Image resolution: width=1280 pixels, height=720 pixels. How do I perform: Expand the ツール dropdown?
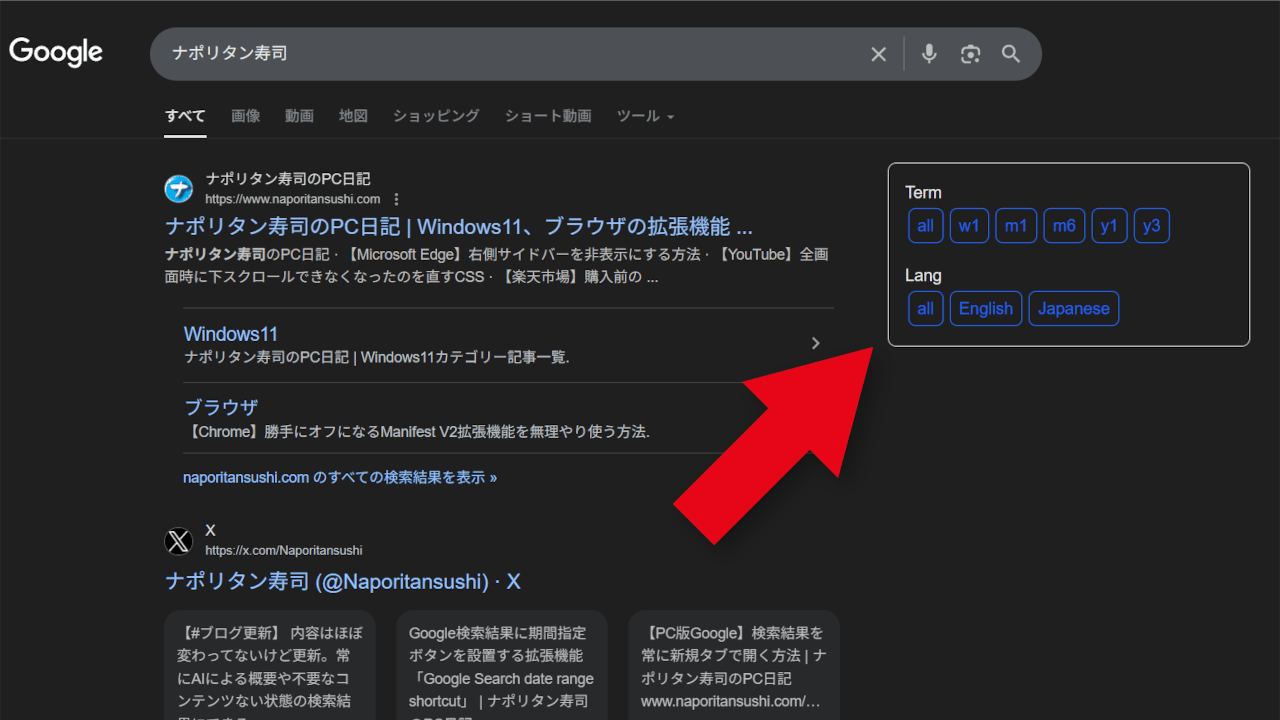click(x=645, y=116)
